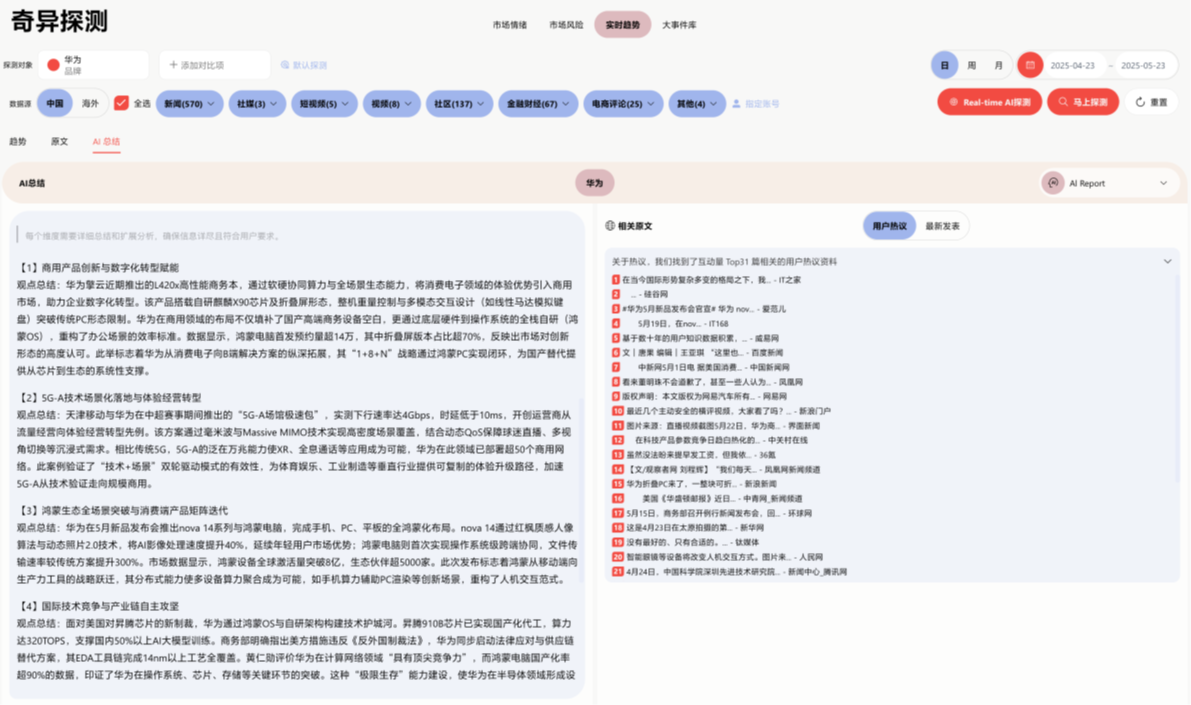
Task: Click the Real-time AI探测 button
Action: (988, 102)
